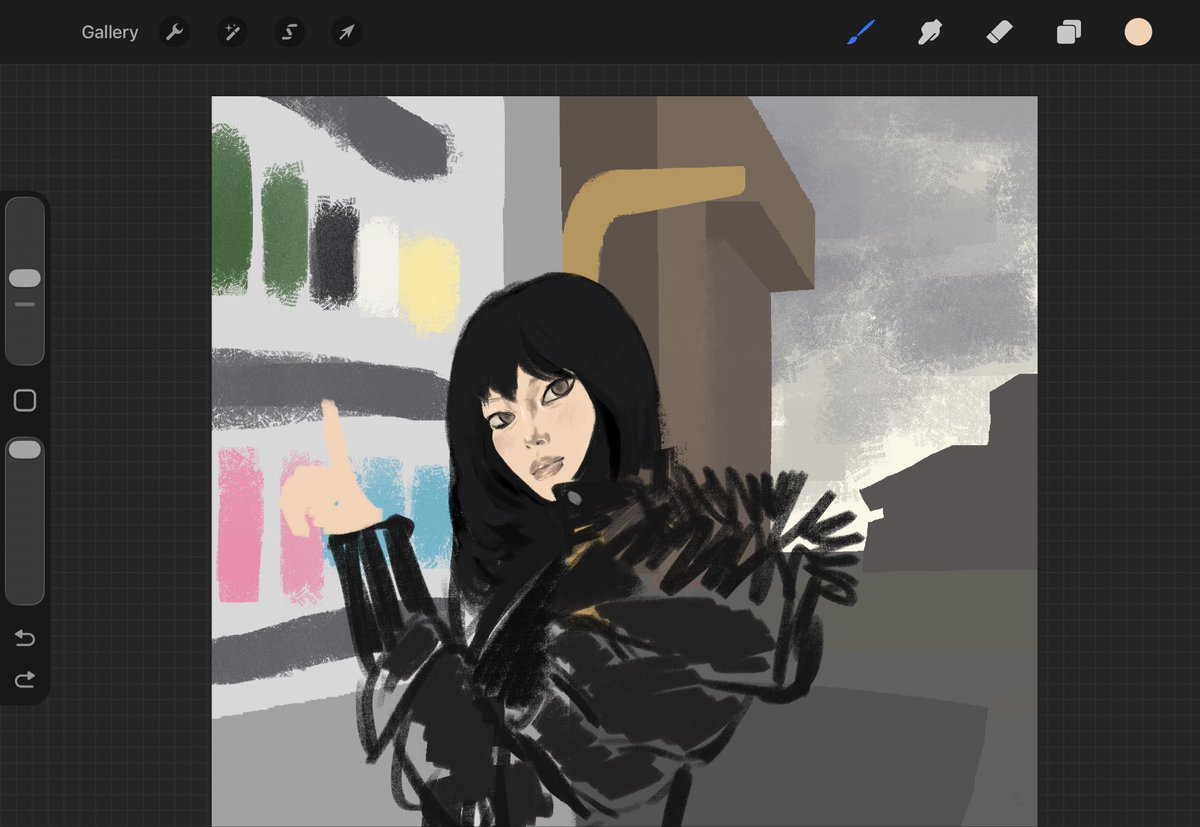This screenshot has width=1200, height=827.
Task: Open the Layers panel
Action: (1068, 33)
